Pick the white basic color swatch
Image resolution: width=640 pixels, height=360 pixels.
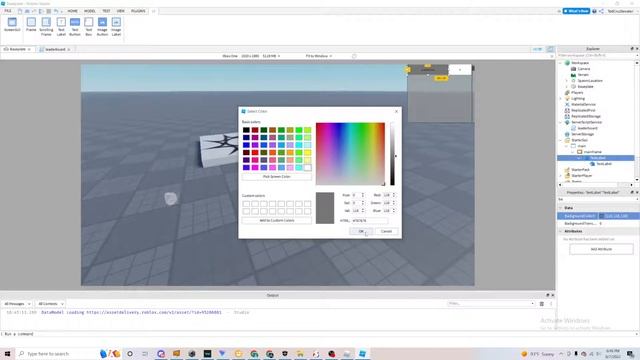tap(307, 167)
